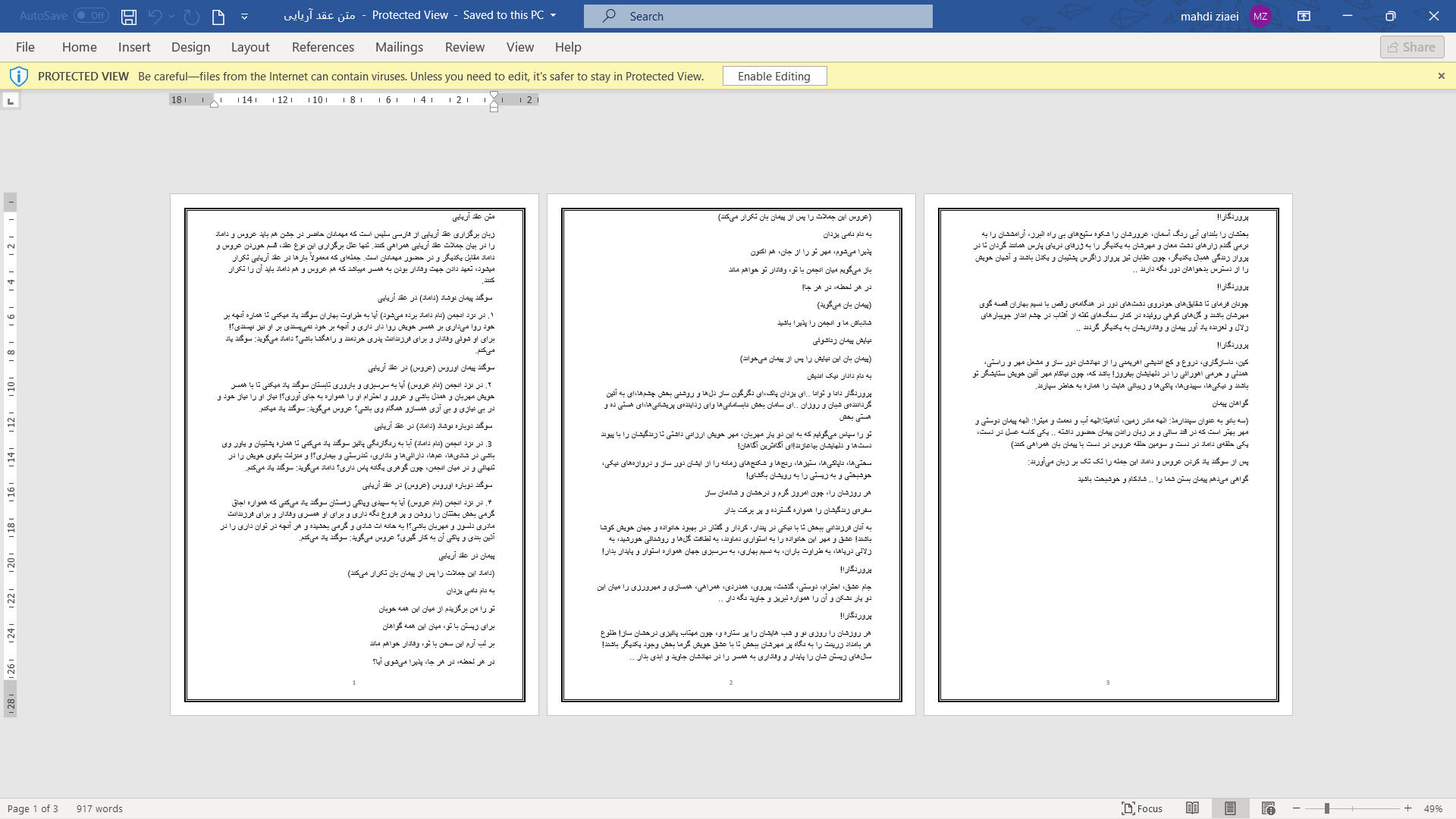Click the Undo icon
The width and height of the screenshot is (1456, 819).
(155, 16)
